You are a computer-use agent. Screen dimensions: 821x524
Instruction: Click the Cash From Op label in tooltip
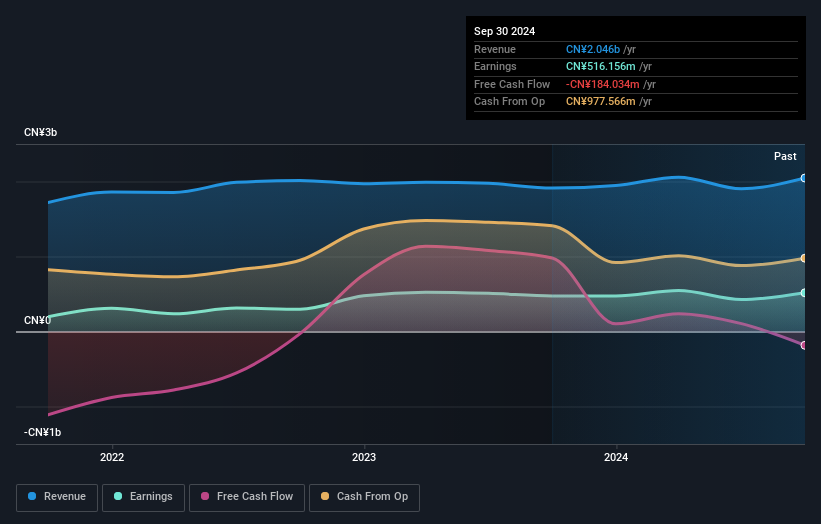point(509,102)
